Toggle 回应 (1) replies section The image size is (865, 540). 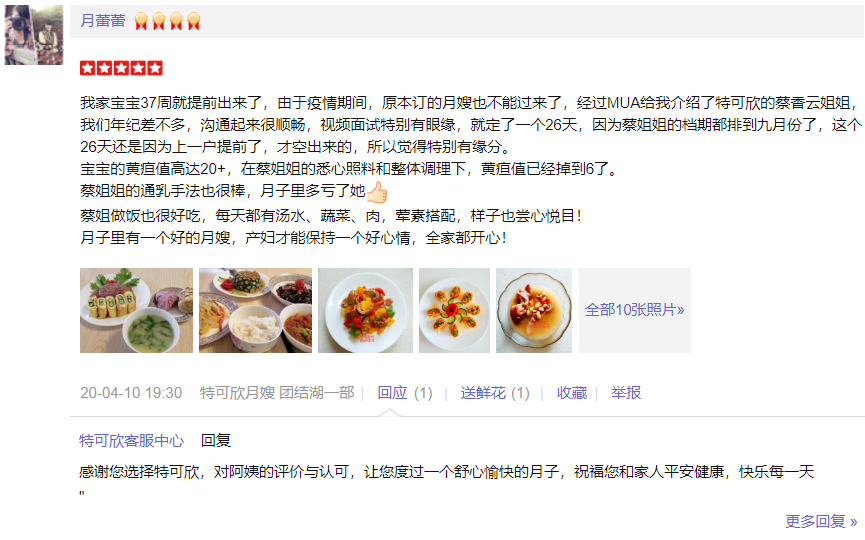pos(405,393)
